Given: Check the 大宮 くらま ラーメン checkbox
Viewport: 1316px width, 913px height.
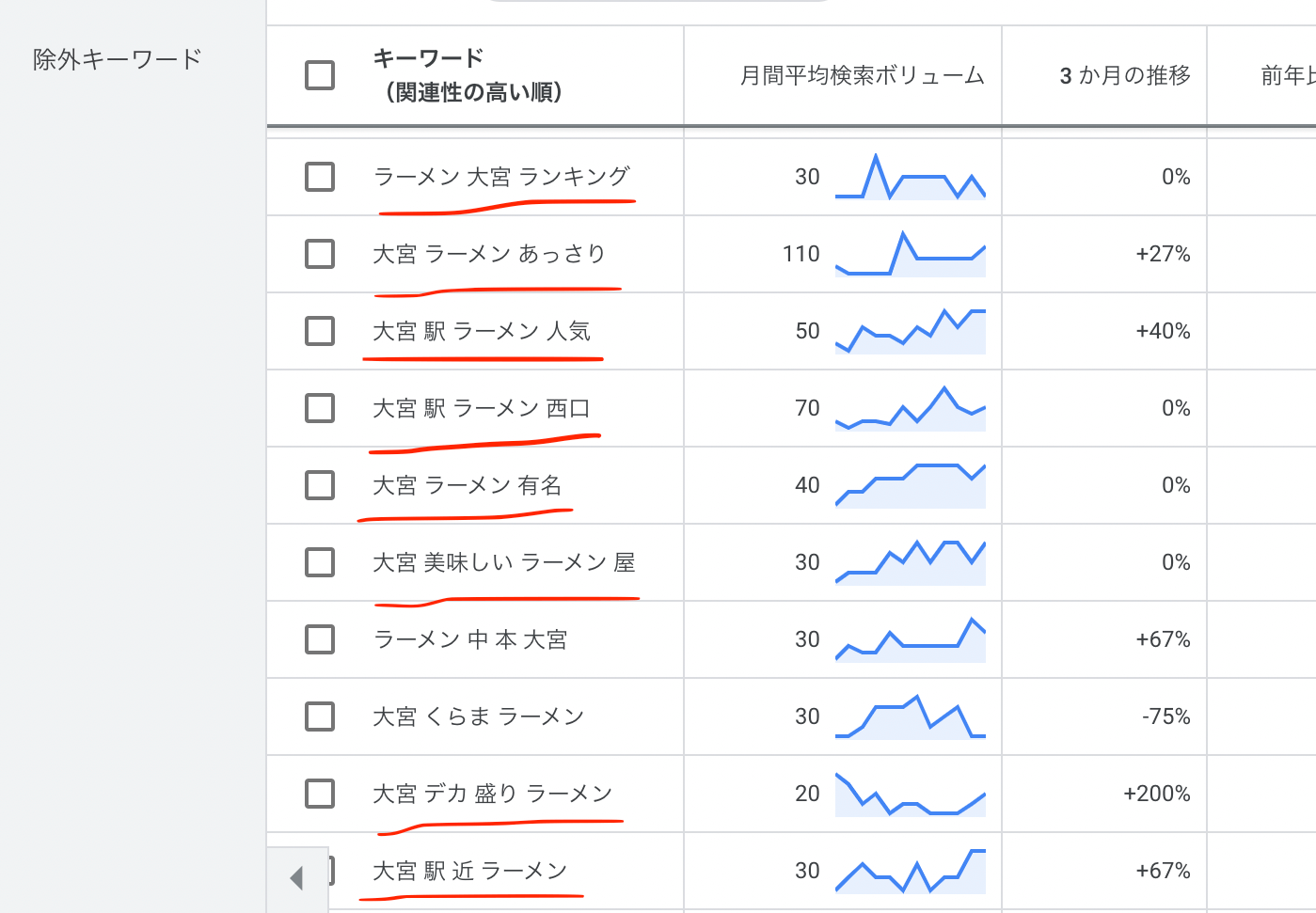Looking at the screenshot, I should click(320, 716).
